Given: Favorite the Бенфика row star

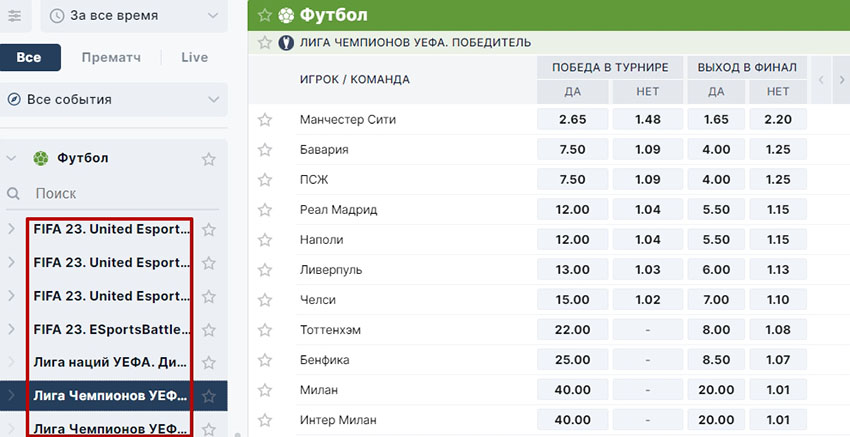Looking at the screenshot, I should coord(265,360).
